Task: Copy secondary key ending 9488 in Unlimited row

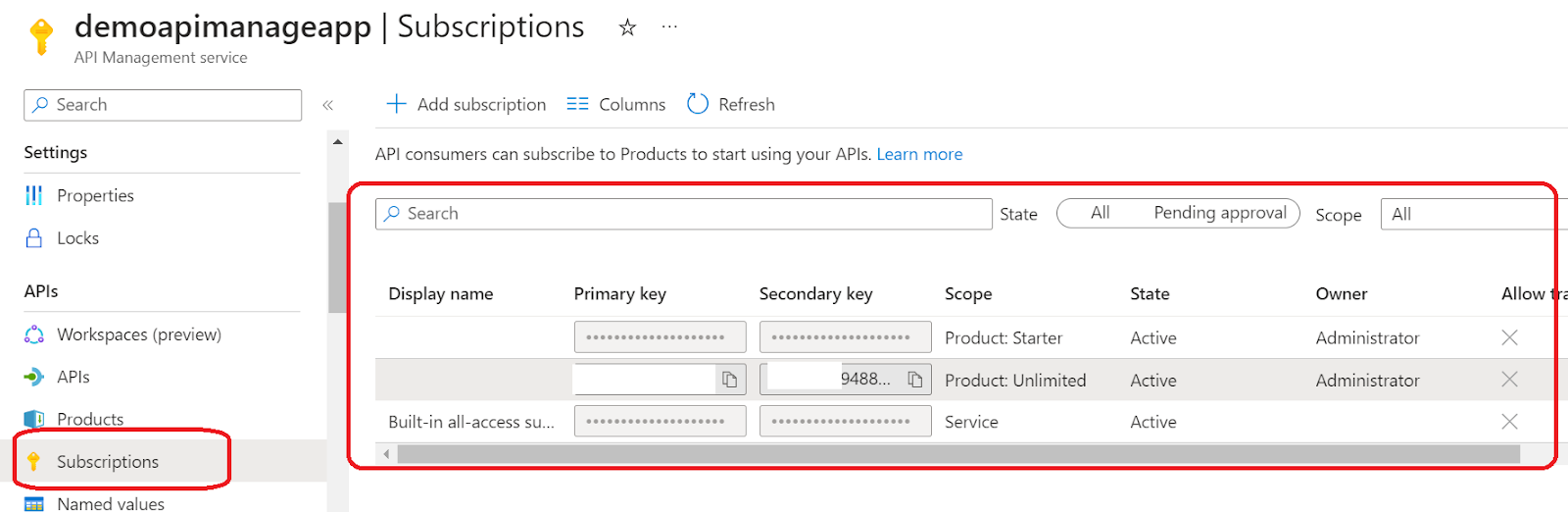Action: coord(914,380)
